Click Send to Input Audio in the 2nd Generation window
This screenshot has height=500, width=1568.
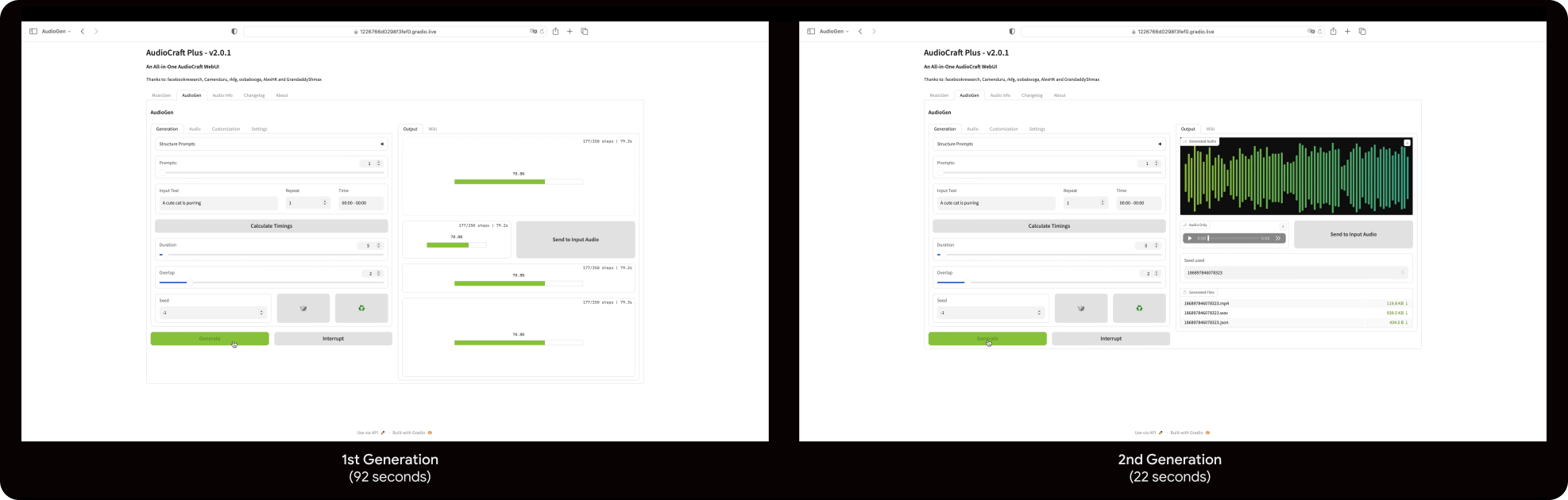coord(1353,234)
